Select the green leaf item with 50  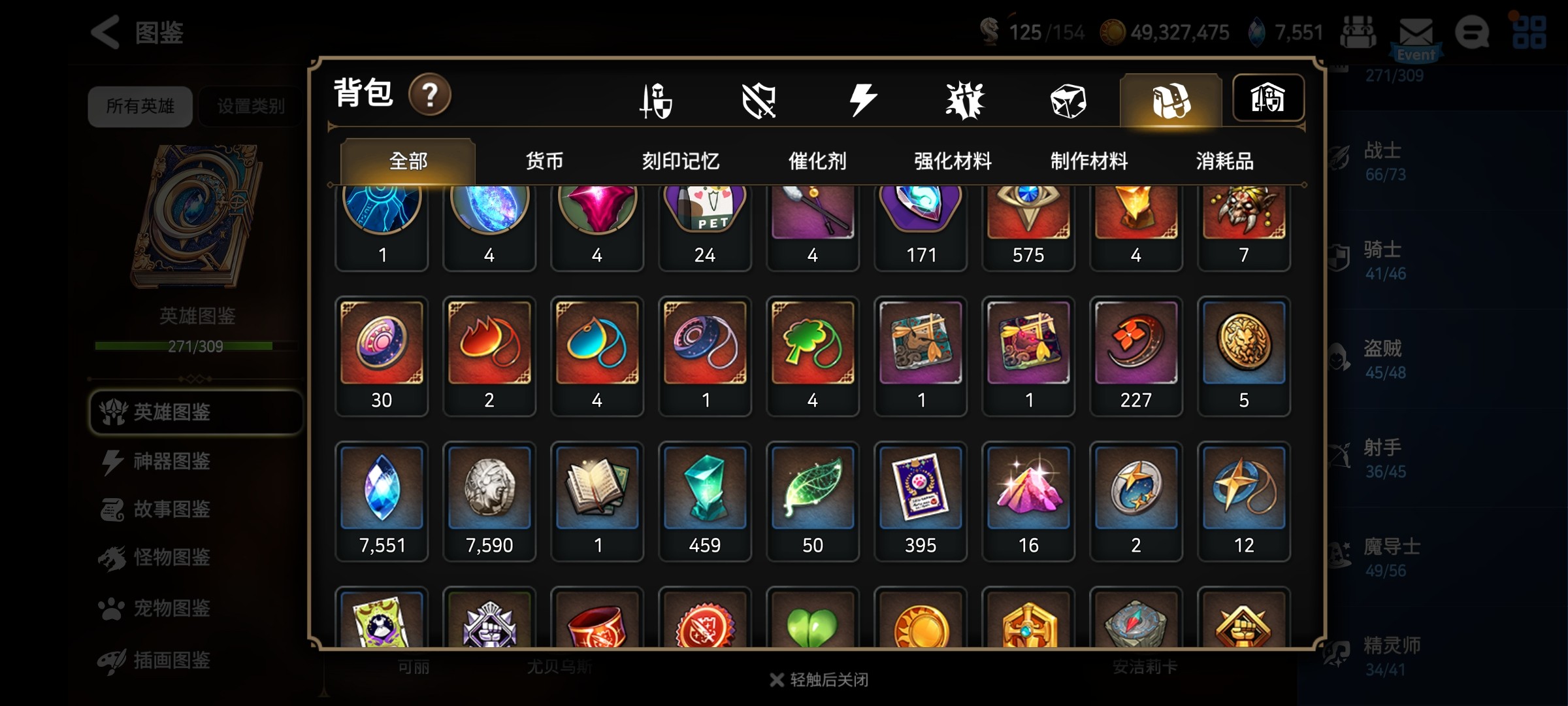point(813,501)
